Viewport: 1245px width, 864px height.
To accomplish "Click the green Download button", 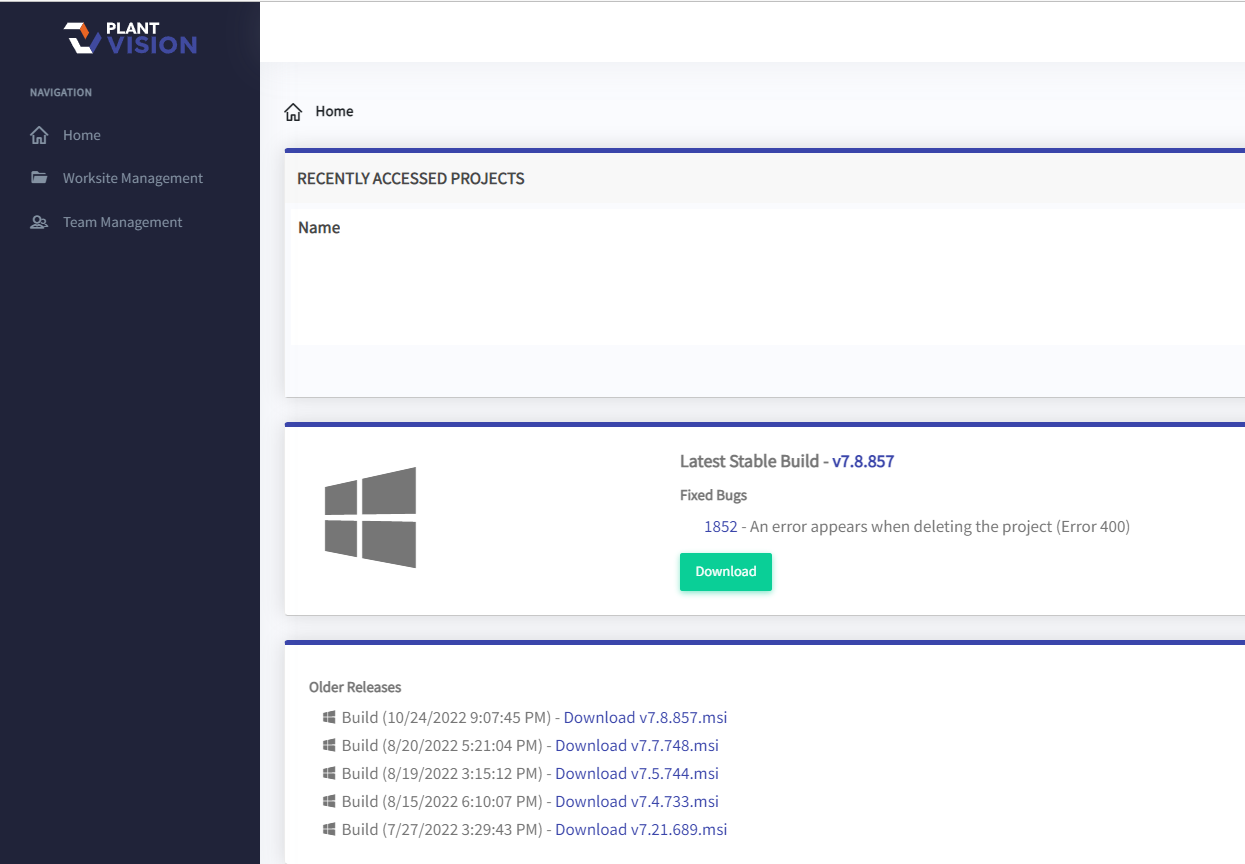I will pyautogui.click(x=725, y=571).
